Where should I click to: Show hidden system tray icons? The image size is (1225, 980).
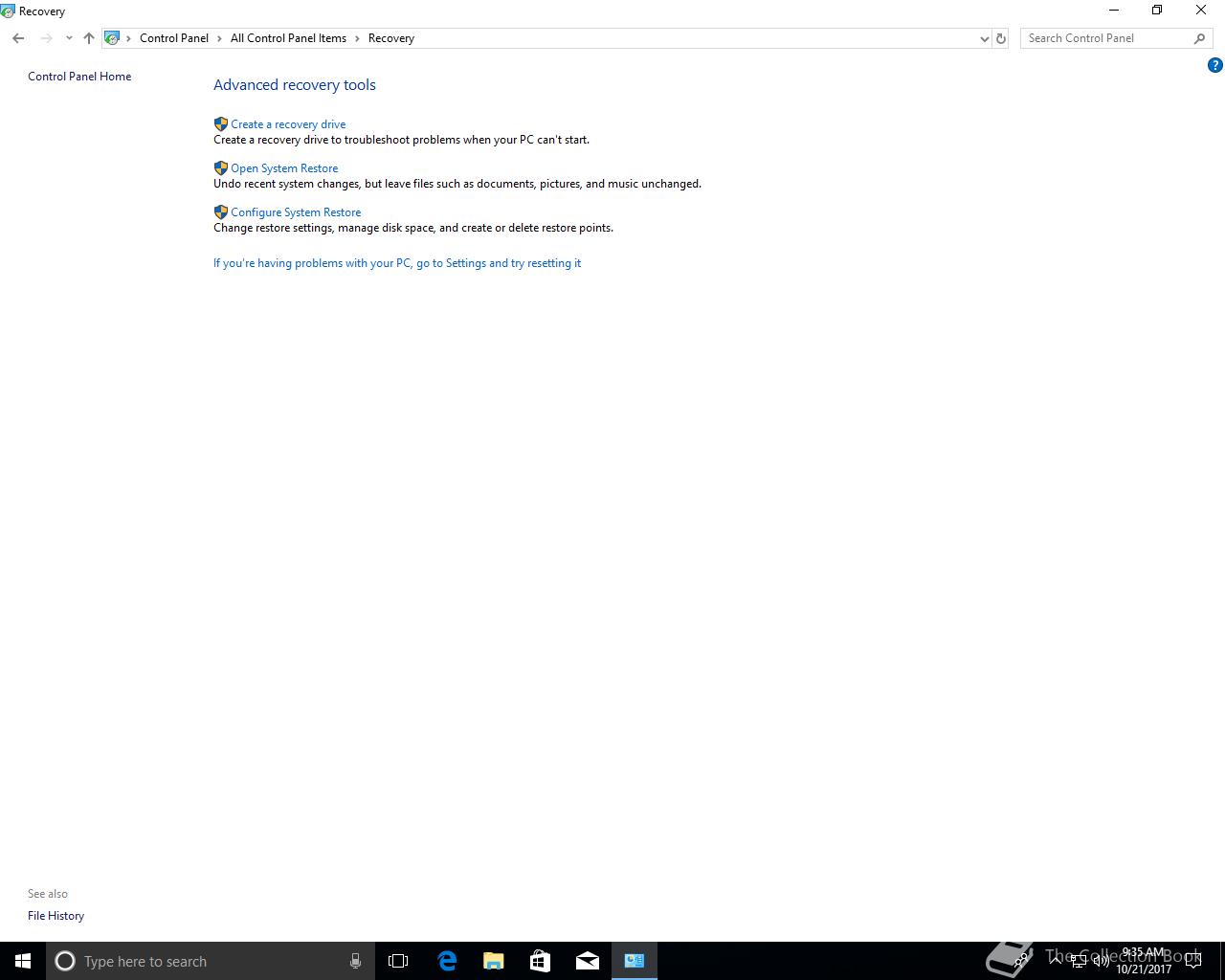1056,961
